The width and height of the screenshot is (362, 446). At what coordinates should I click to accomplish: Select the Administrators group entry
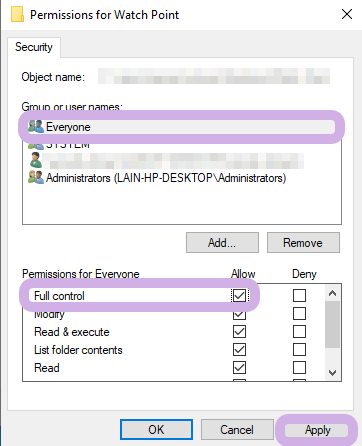click(x=166, y=178)
